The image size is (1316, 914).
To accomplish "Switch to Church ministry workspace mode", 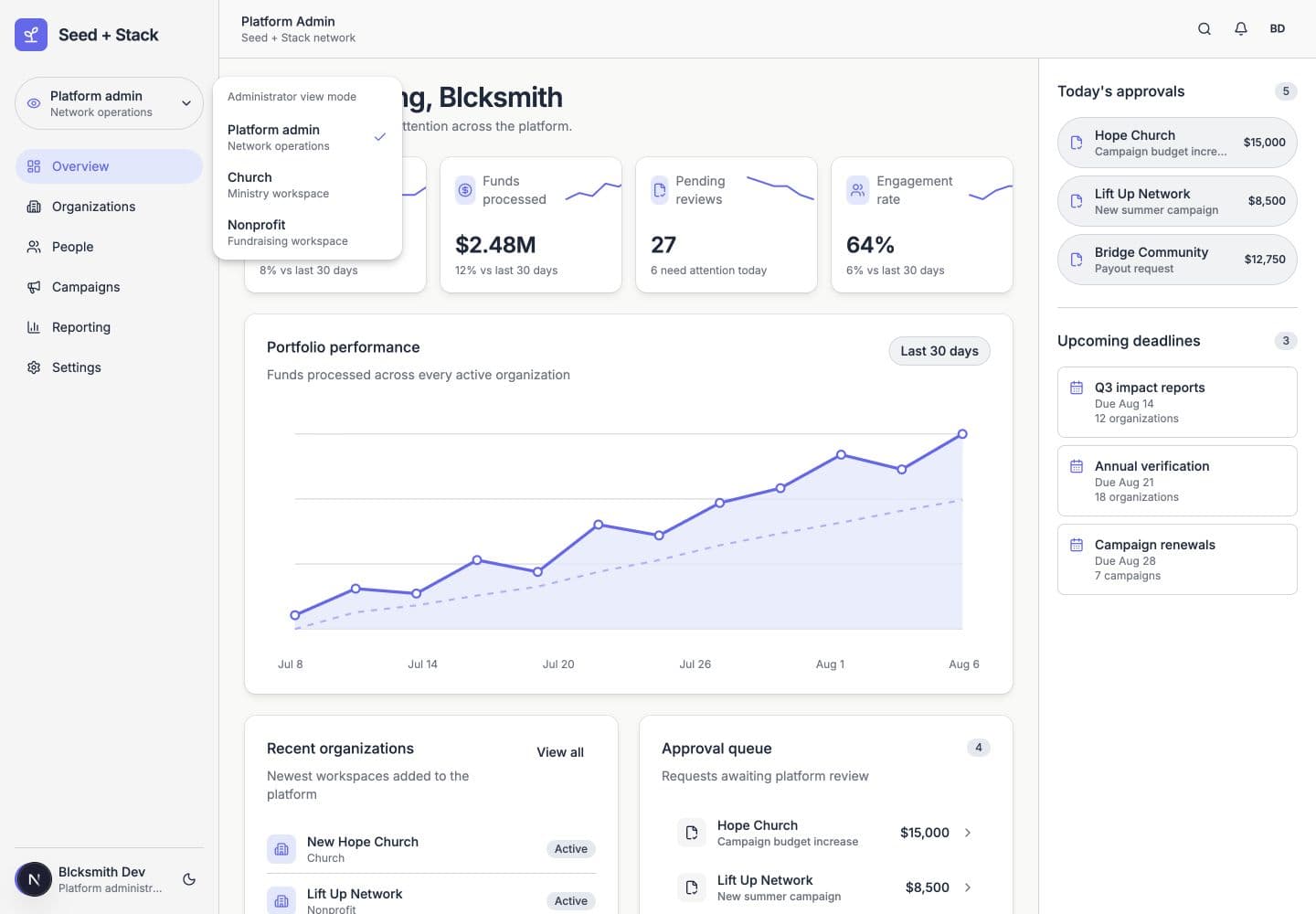I will (307, 185).
